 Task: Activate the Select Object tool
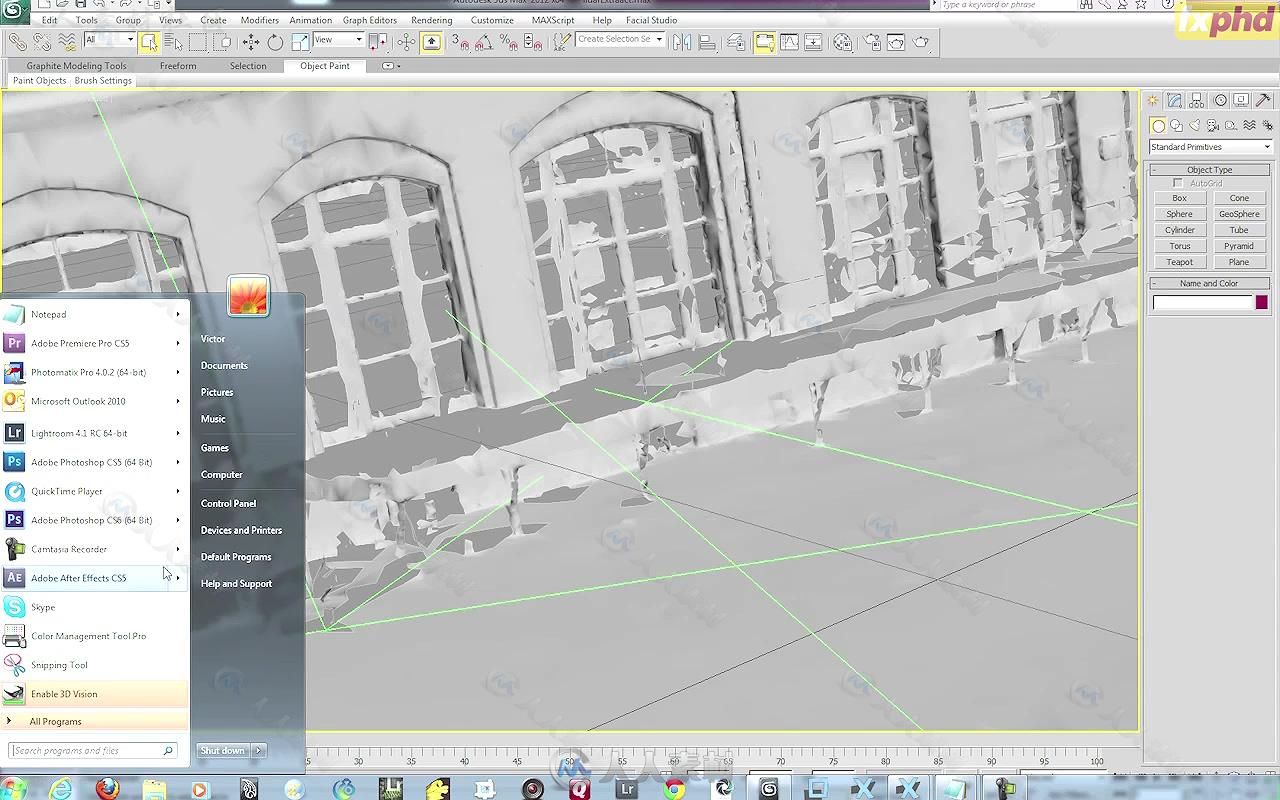149,42
